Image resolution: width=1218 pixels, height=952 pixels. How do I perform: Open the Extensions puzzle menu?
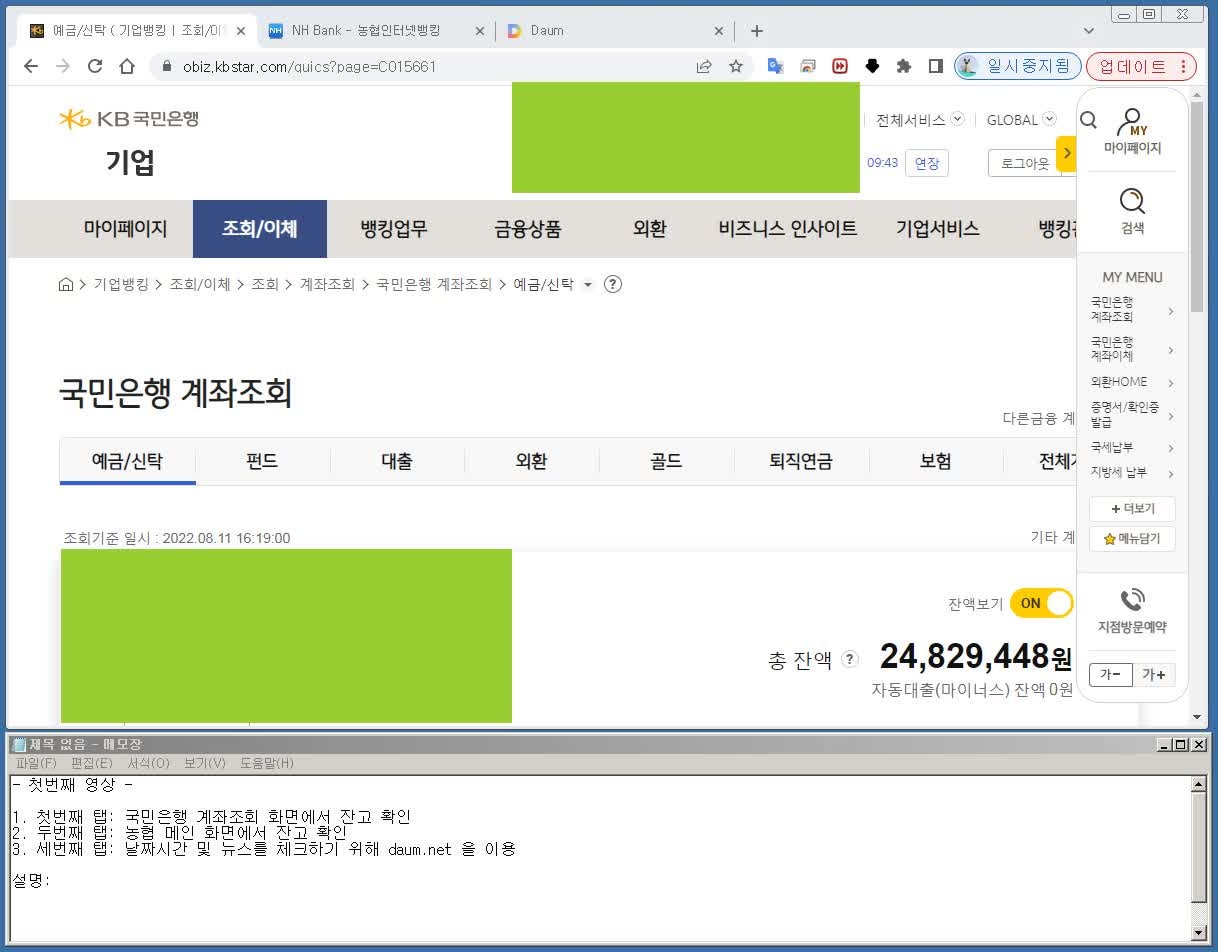[x=904, y=66]
